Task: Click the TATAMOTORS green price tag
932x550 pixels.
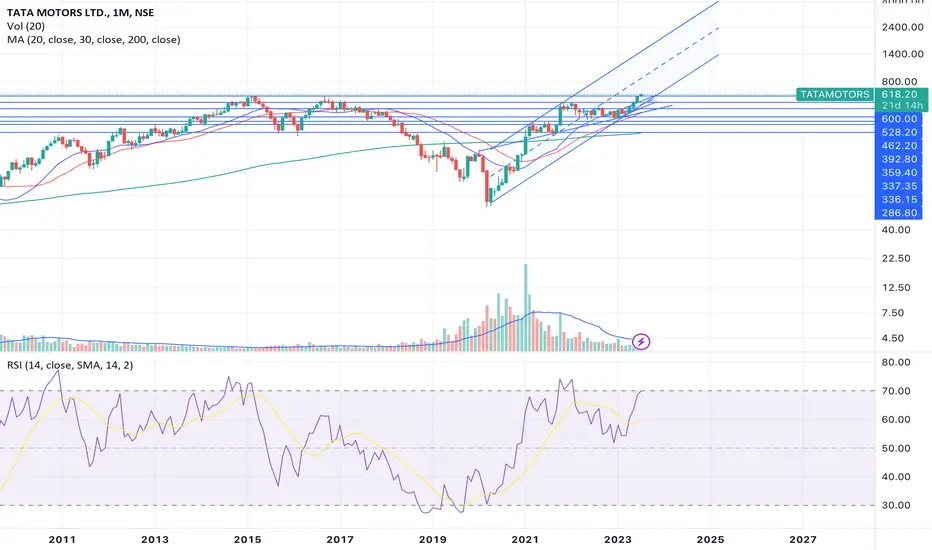Action: 835,95
